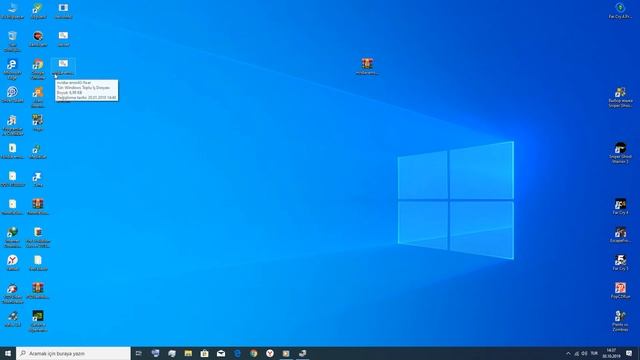The height and width of the screenshot is (360, 640).
Task: Open the Start menu
Action: point(8,353)
